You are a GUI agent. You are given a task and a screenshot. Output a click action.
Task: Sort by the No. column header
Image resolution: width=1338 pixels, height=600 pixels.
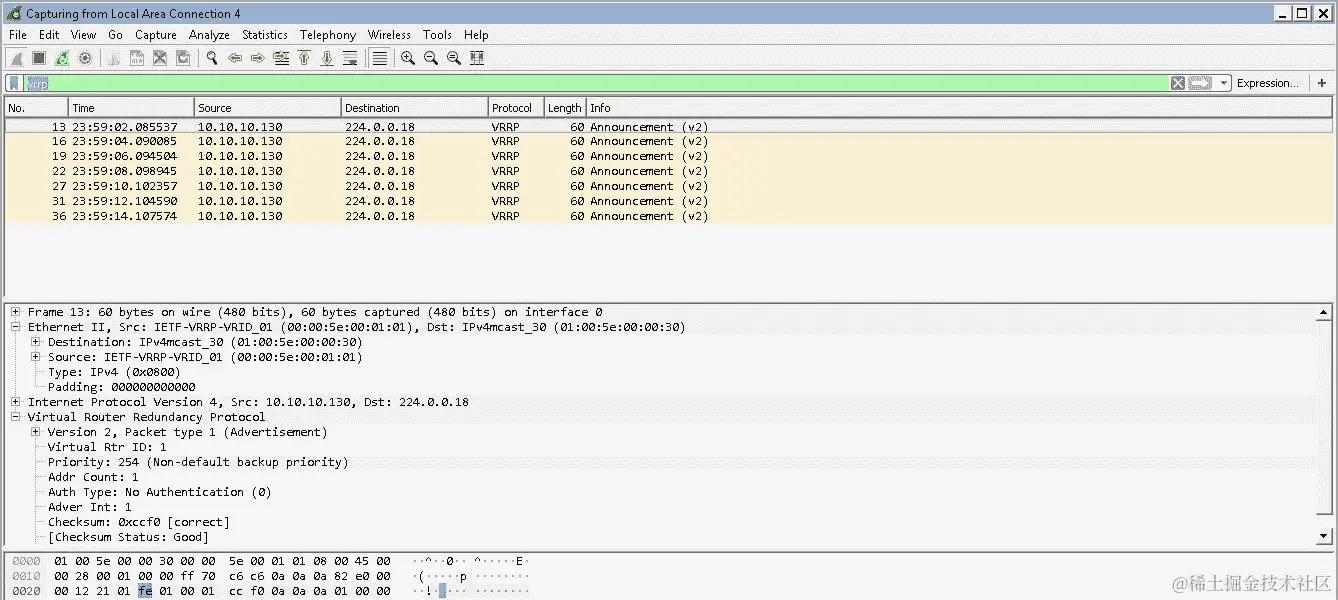pos(36,107)
